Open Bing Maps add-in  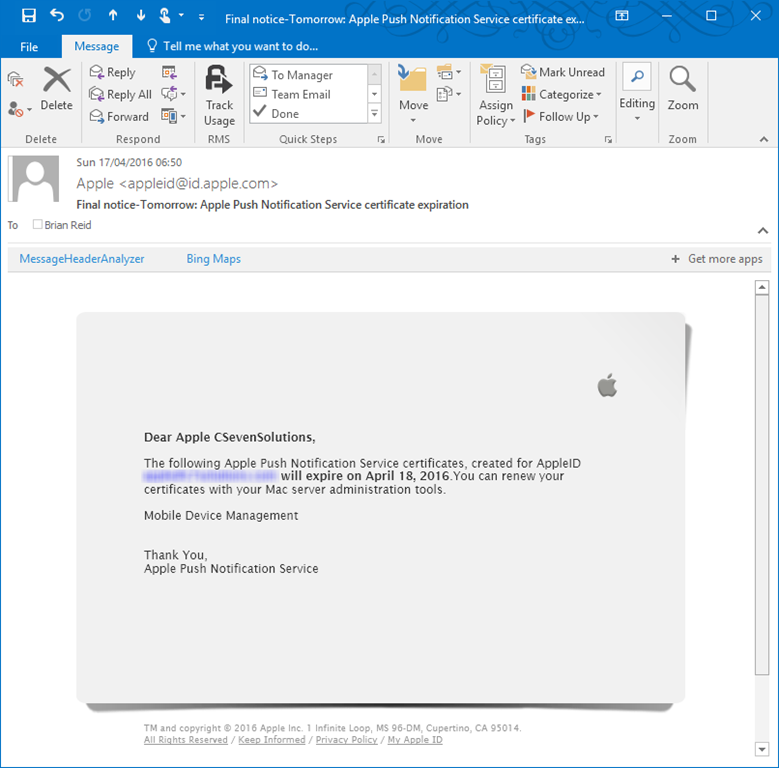214,259
